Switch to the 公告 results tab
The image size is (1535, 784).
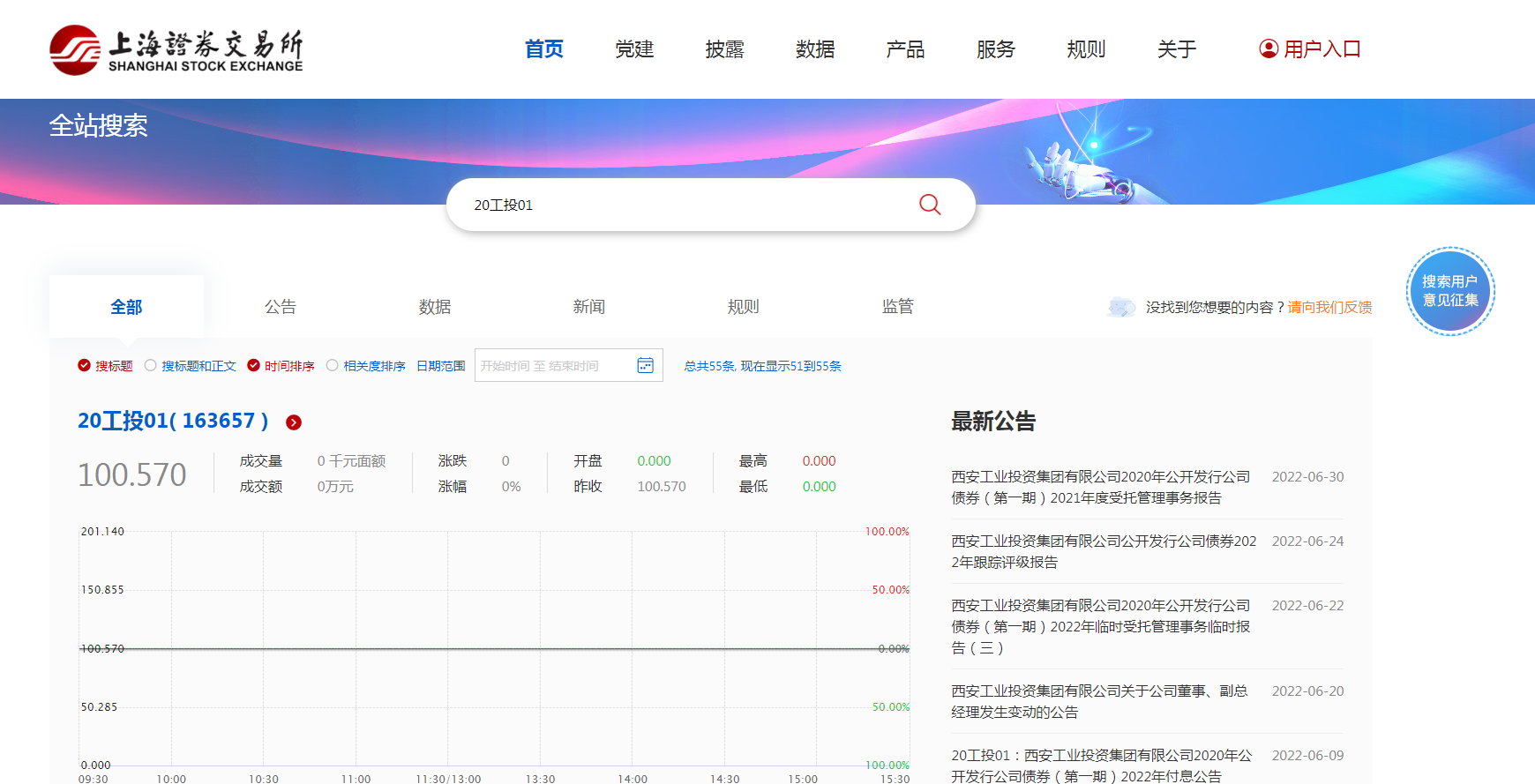281,307
